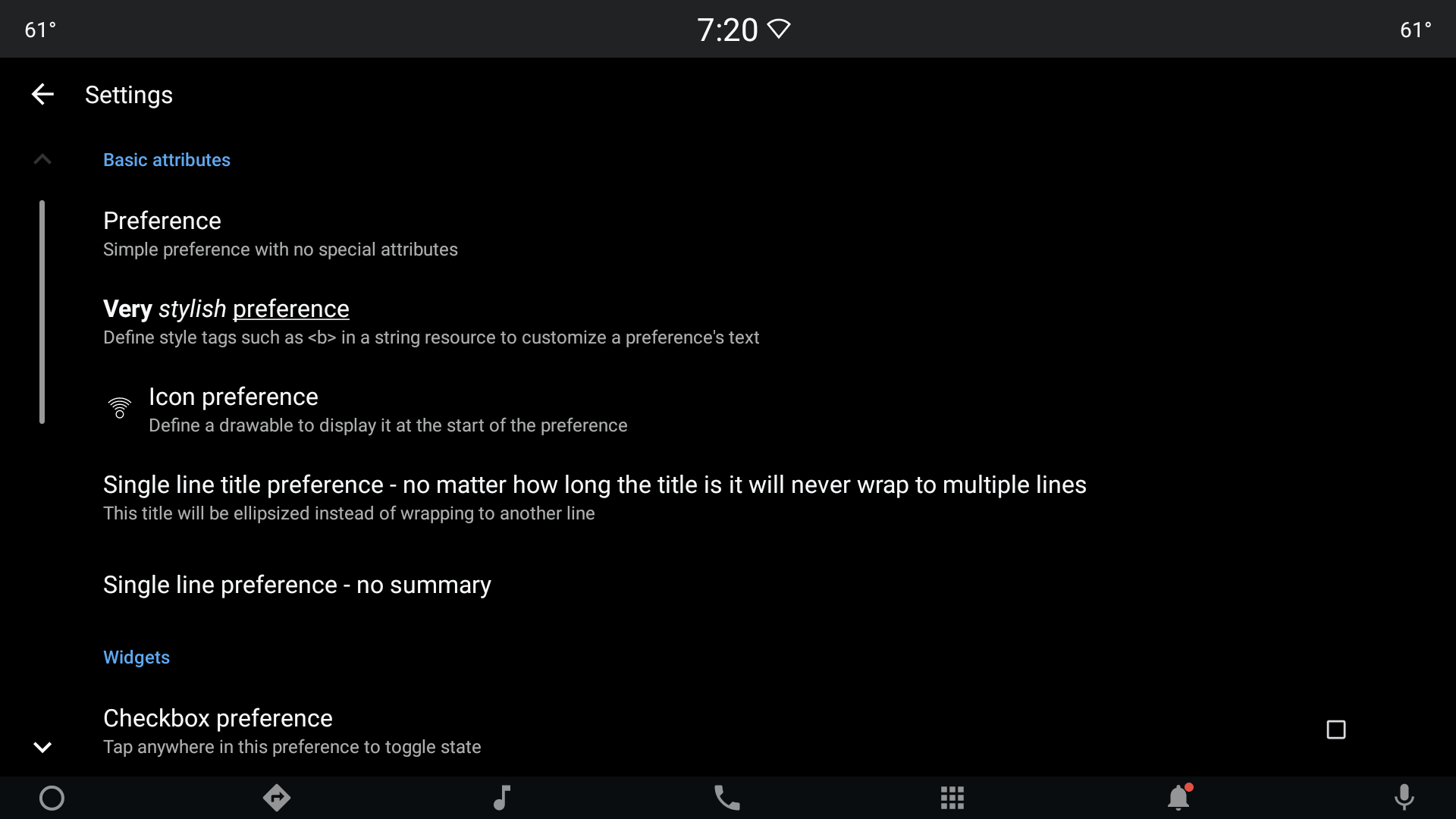Tap the Wi-Fi icon on Icon preference
The height and width of the screenshot is (819, 1456).
click(x=120, y=408)
